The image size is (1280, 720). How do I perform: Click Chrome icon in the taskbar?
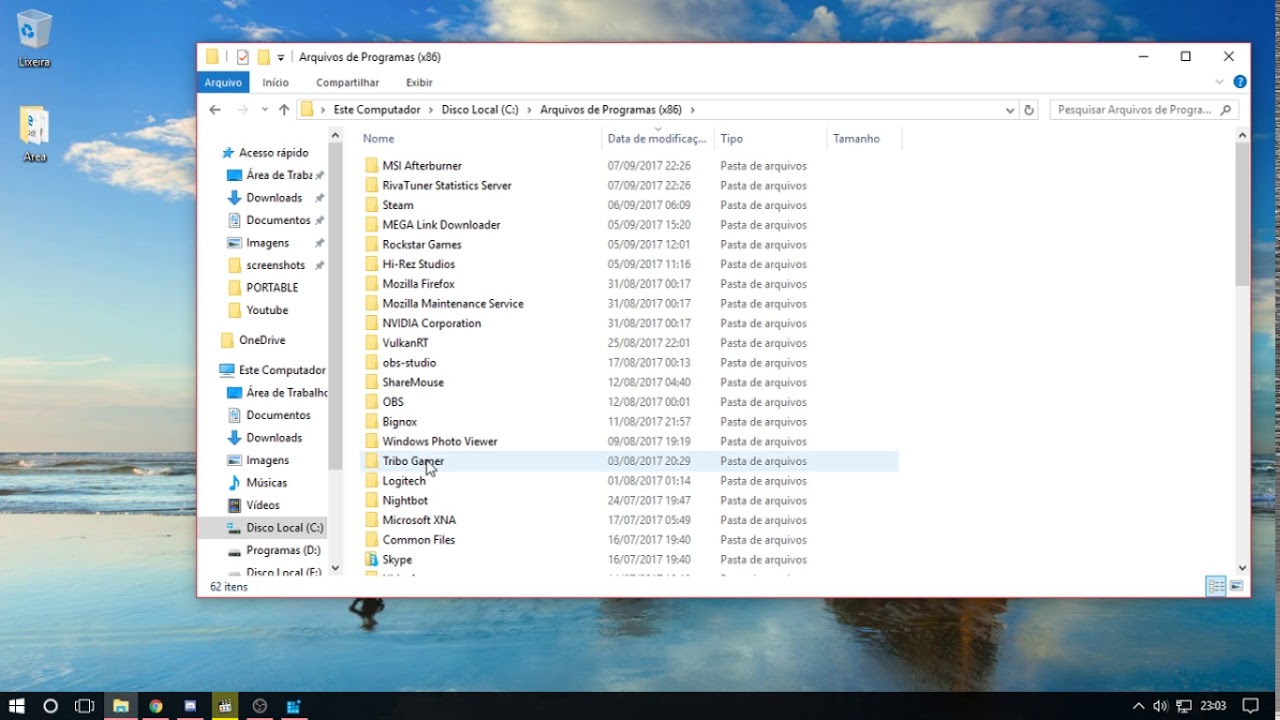click(x=156, y=706)
